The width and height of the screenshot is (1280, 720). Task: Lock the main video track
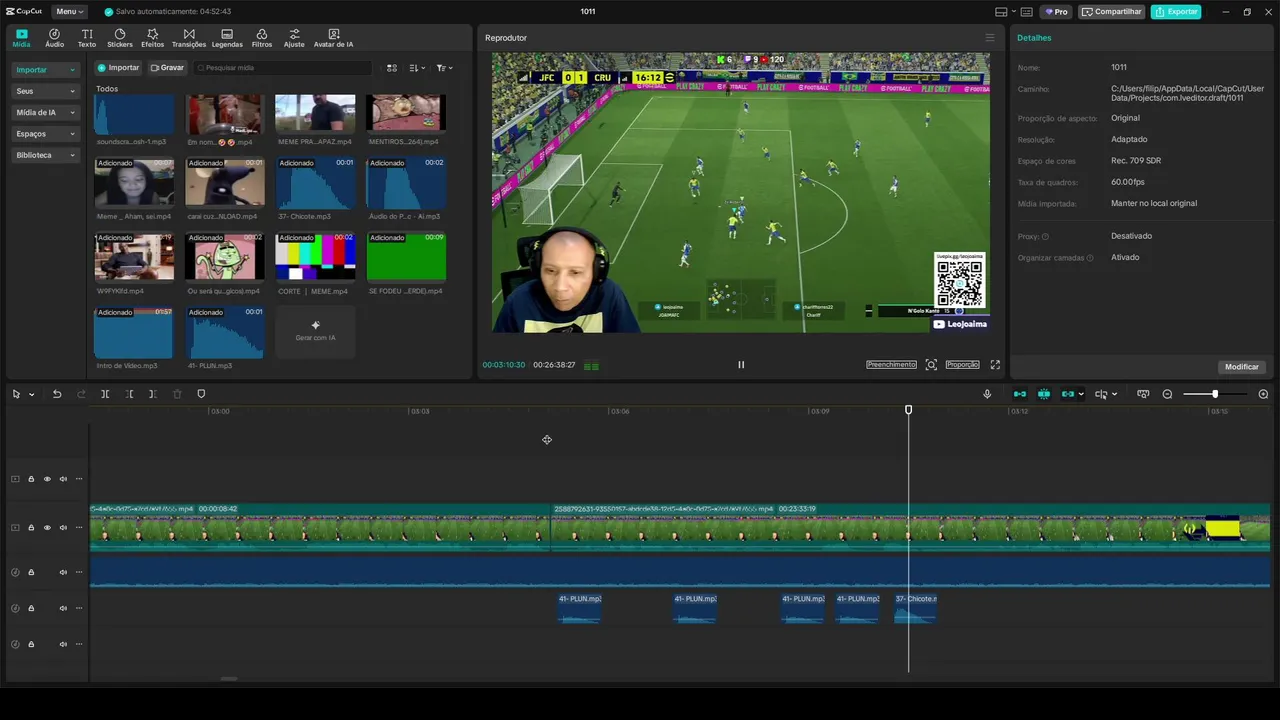[31, 527]
